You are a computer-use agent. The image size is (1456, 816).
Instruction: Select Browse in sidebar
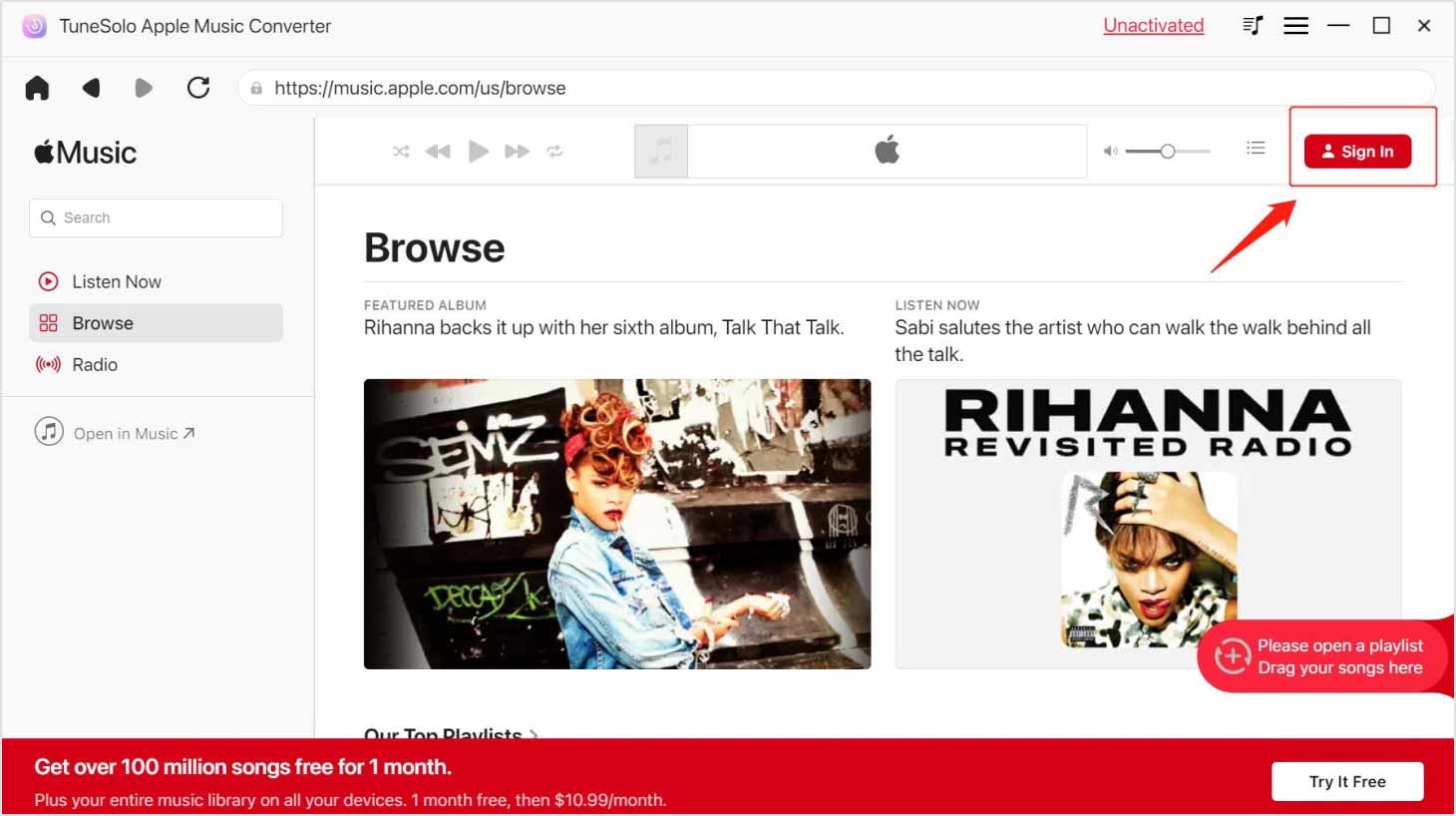pos(156,323)
